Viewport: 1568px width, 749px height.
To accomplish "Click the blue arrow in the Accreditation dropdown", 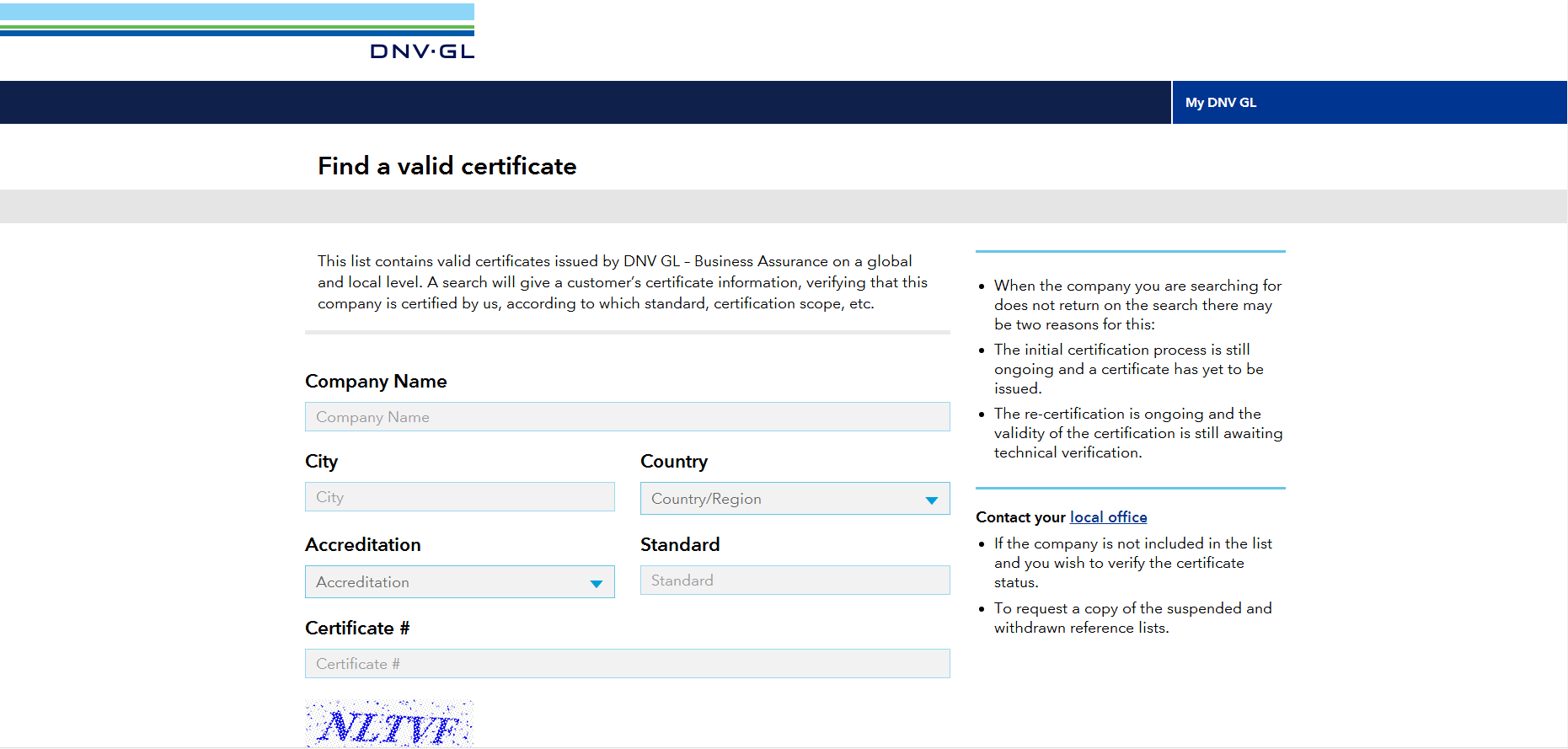I will tap(597, 584).
